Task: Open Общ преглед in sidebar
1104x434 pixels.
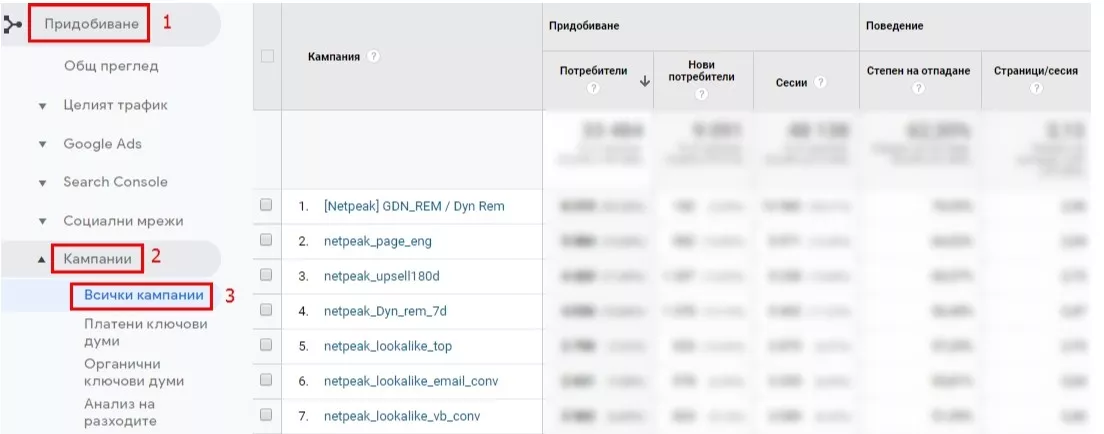Action: [x=111, y=66]
